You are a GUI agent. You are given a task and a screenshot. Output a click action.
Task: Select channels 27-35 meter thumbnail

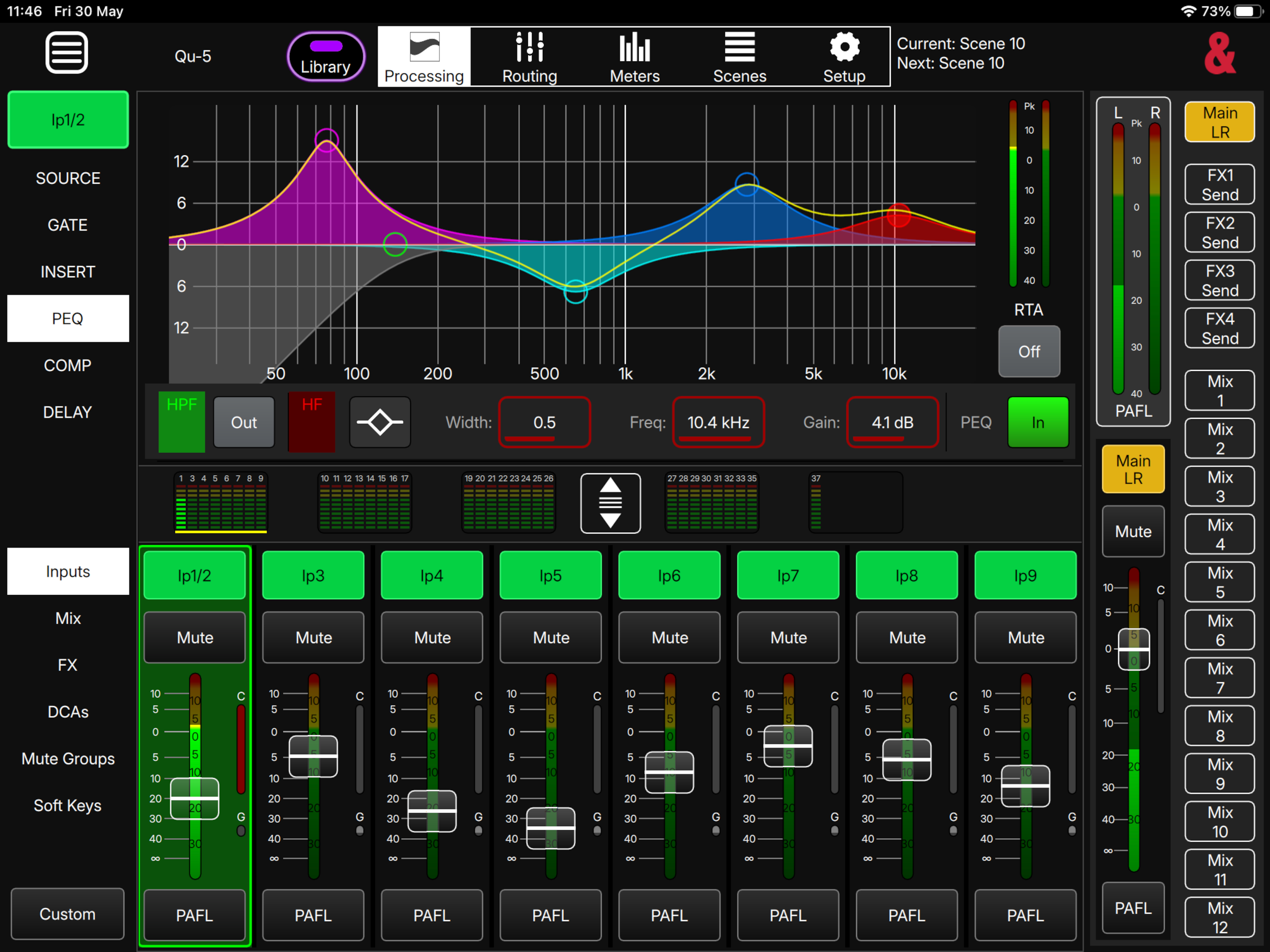(712, 503)
